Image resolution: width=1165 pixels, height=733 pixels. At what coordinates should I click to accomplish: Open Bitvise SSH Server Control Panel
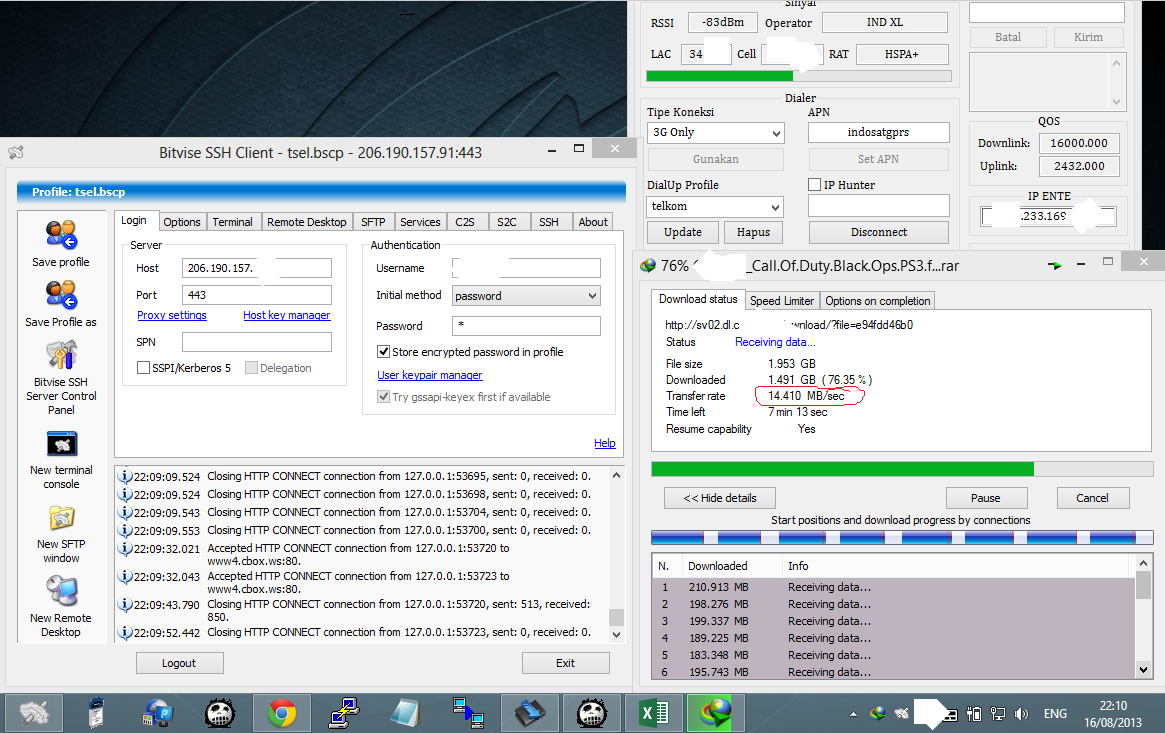(x=61, y=355)
